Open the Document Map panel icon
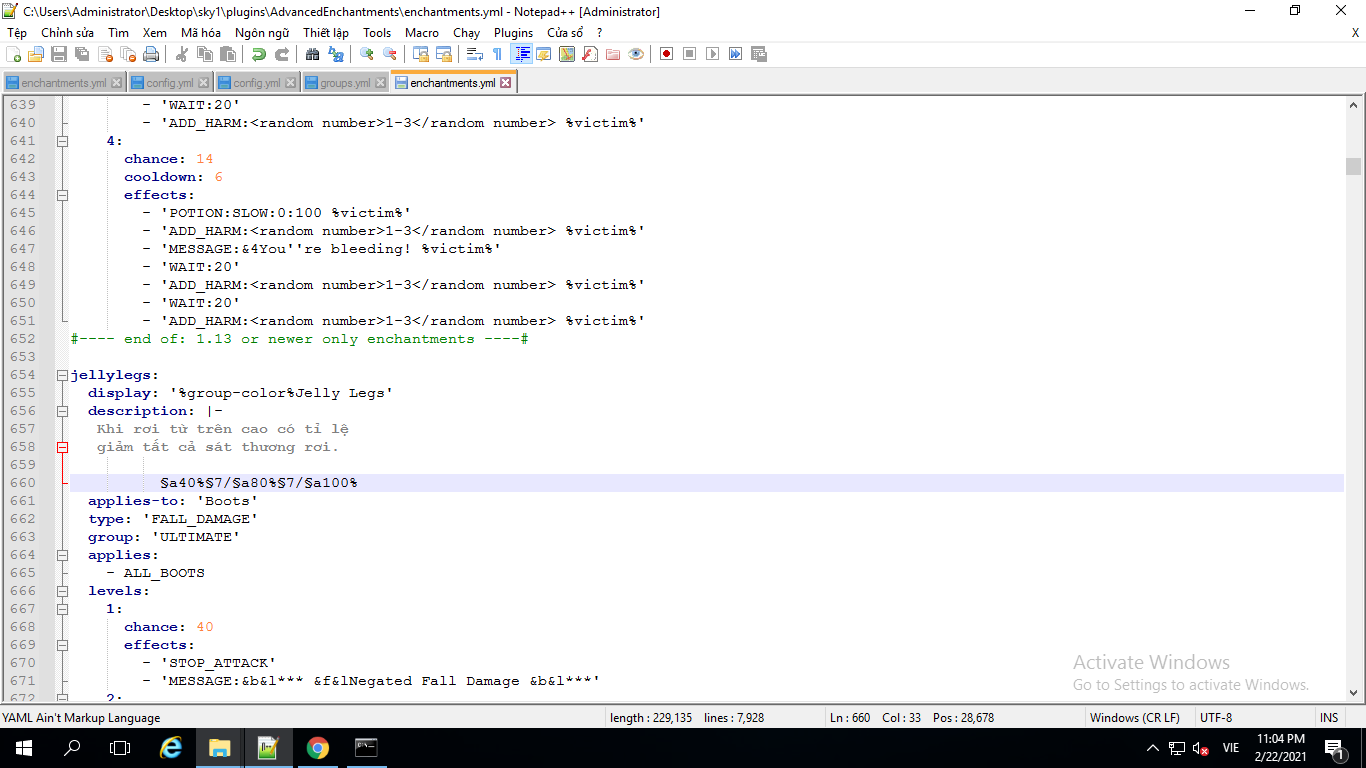 (566, 54)
